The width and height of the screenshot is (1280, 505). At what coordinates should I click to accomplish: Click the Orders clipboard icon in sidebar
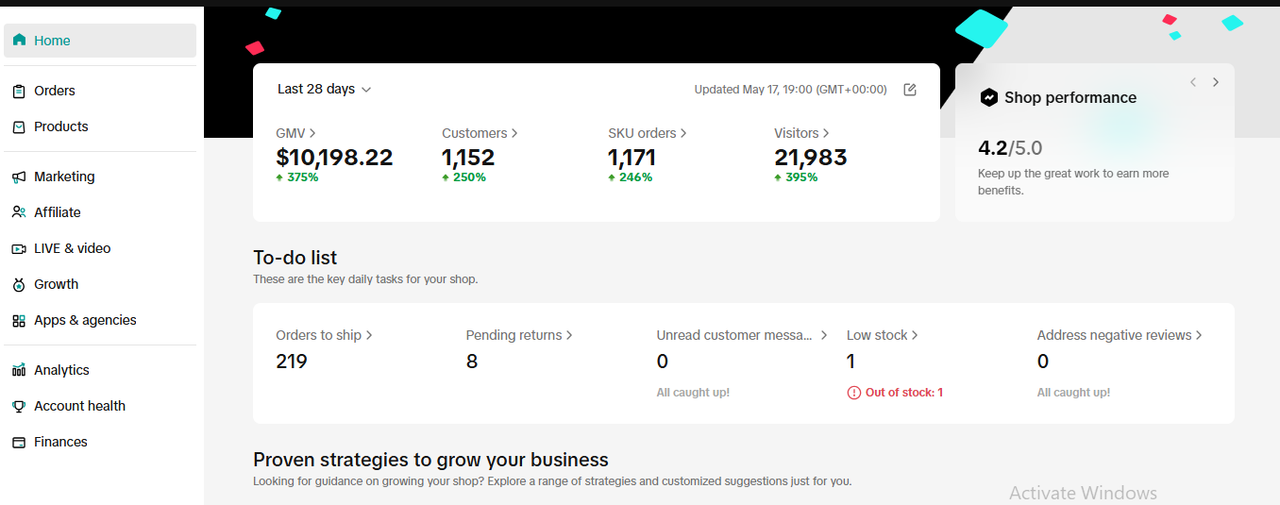18,91
